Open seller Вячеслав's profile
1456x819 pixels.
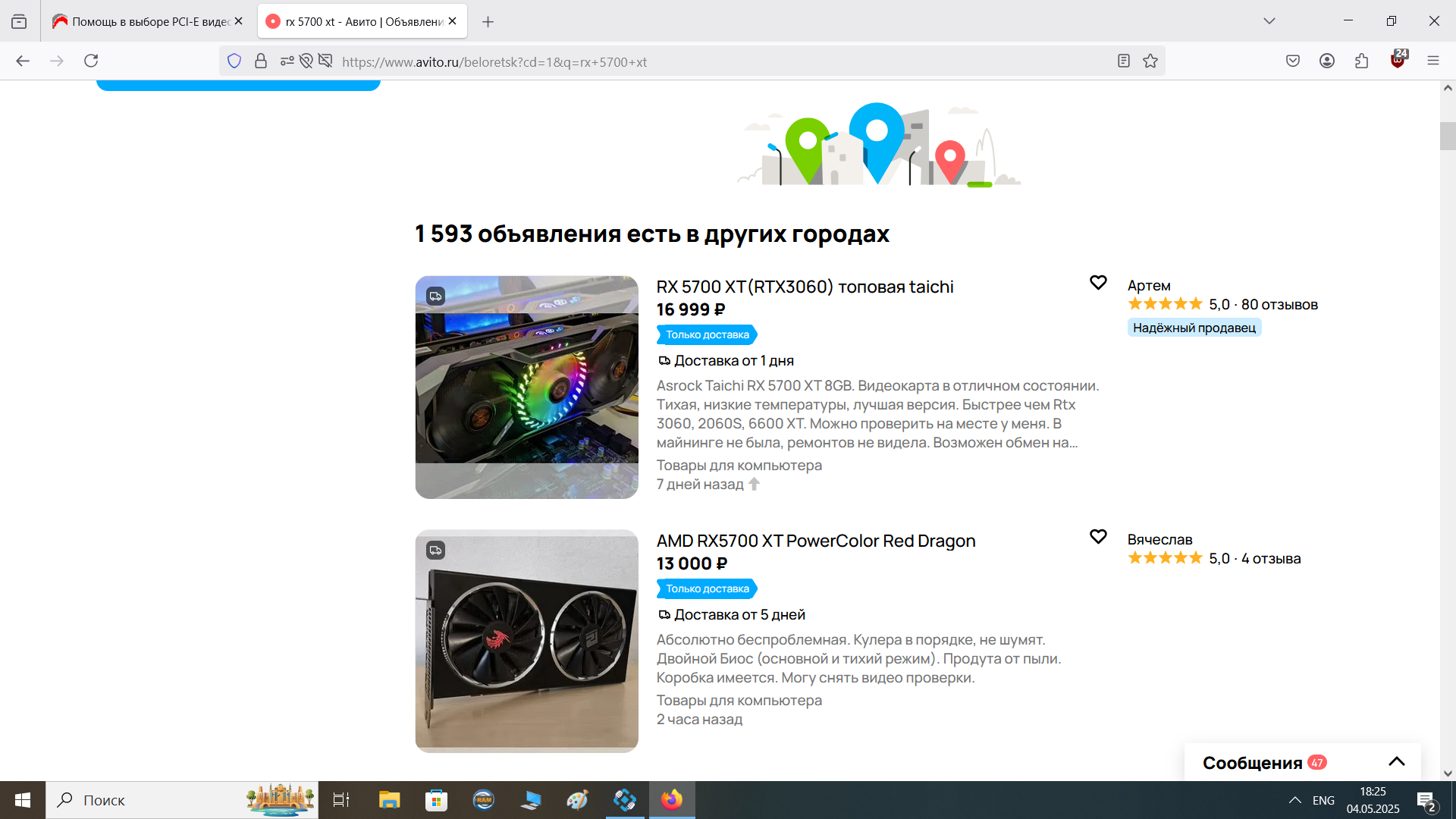(1159, 539)
